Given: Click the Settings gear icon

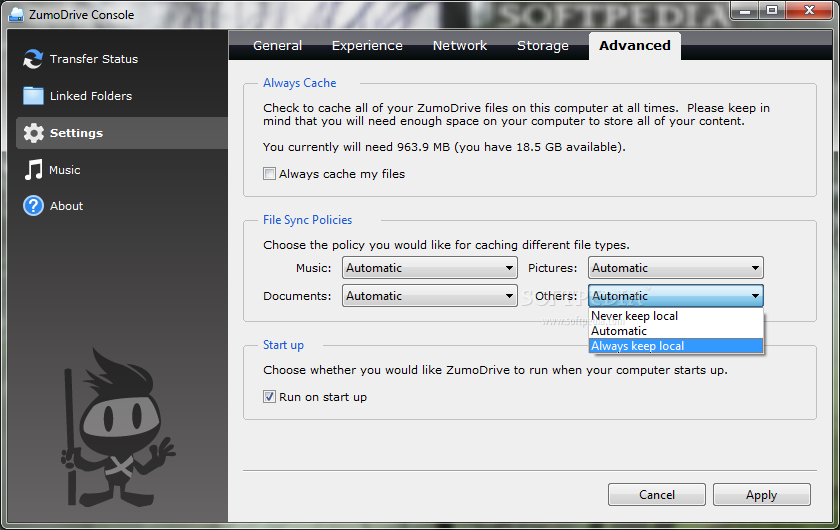Looking at the screenshot, I should (x=33, y=133).
